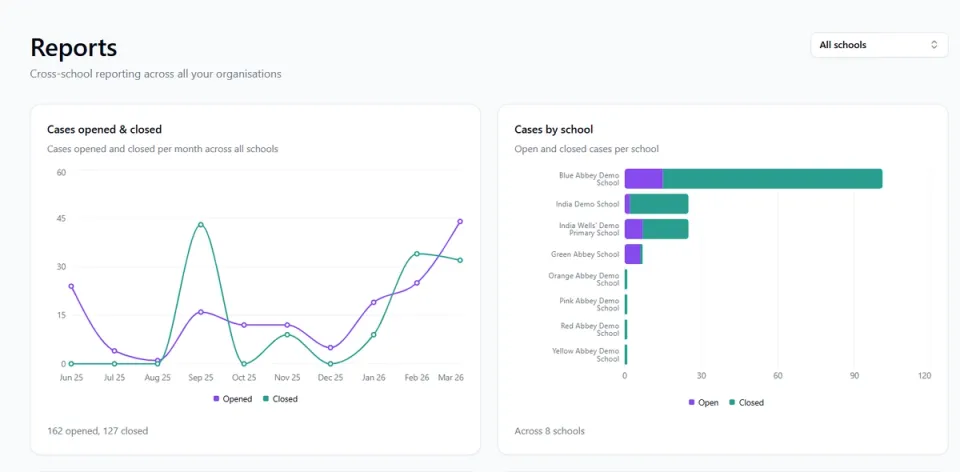The image size is (960, 472).
Task: Click the purple Opened legend square
Action: (x=216, y=399)
